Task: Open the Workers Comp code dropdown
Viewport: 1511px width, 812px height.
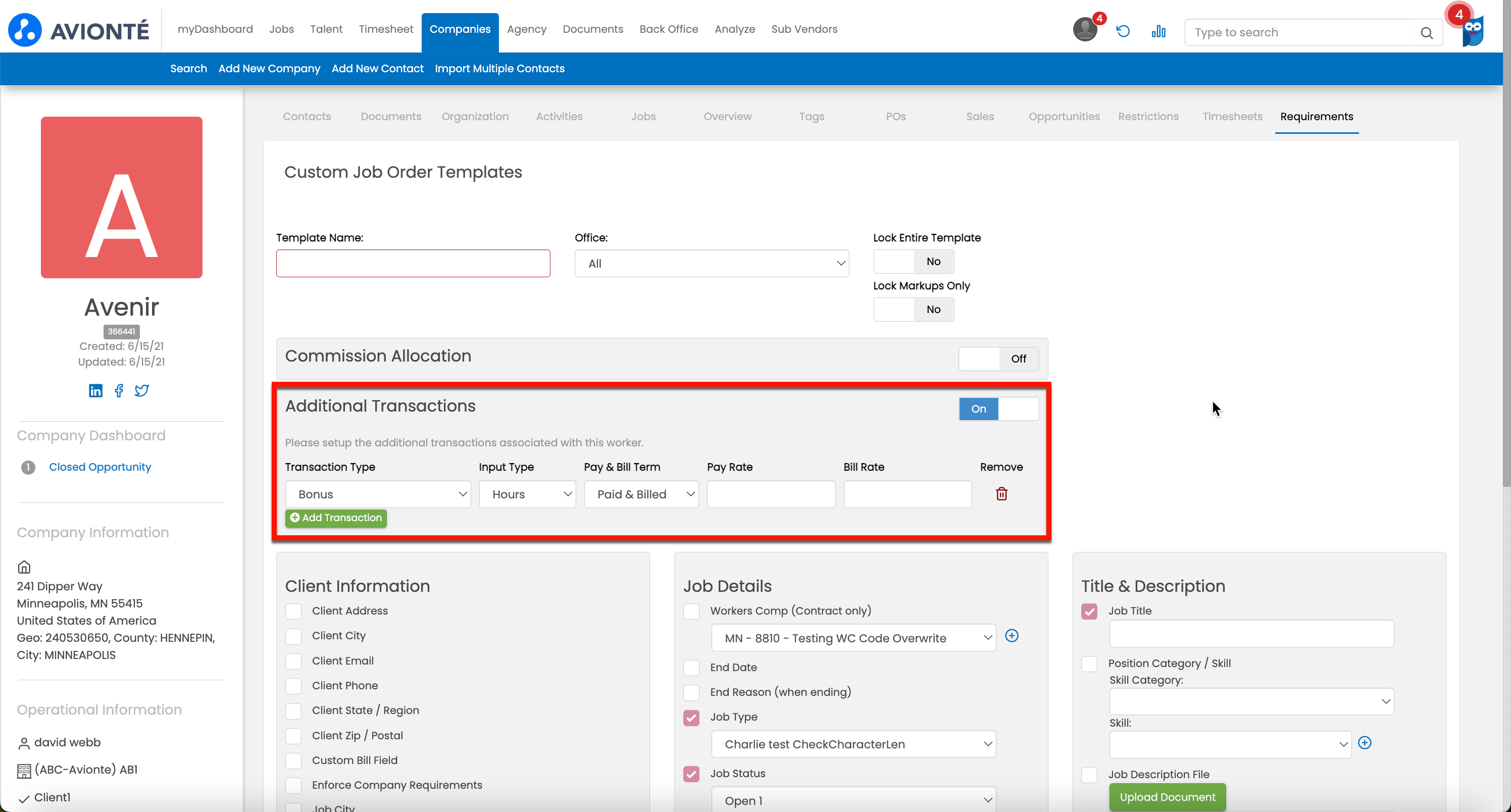Action: [x=853, y=638]
